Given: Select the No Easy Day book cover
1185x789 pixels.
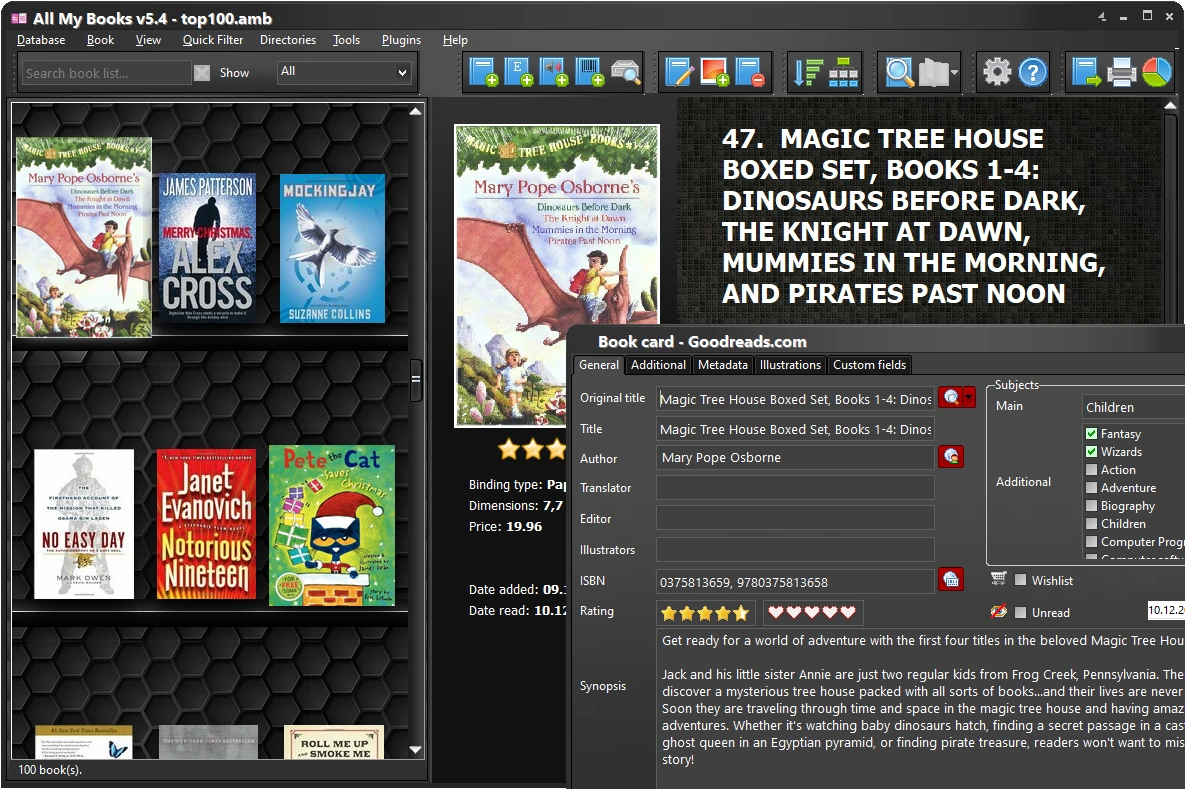Looking at the screenshot, I should [x=84, y=524].
